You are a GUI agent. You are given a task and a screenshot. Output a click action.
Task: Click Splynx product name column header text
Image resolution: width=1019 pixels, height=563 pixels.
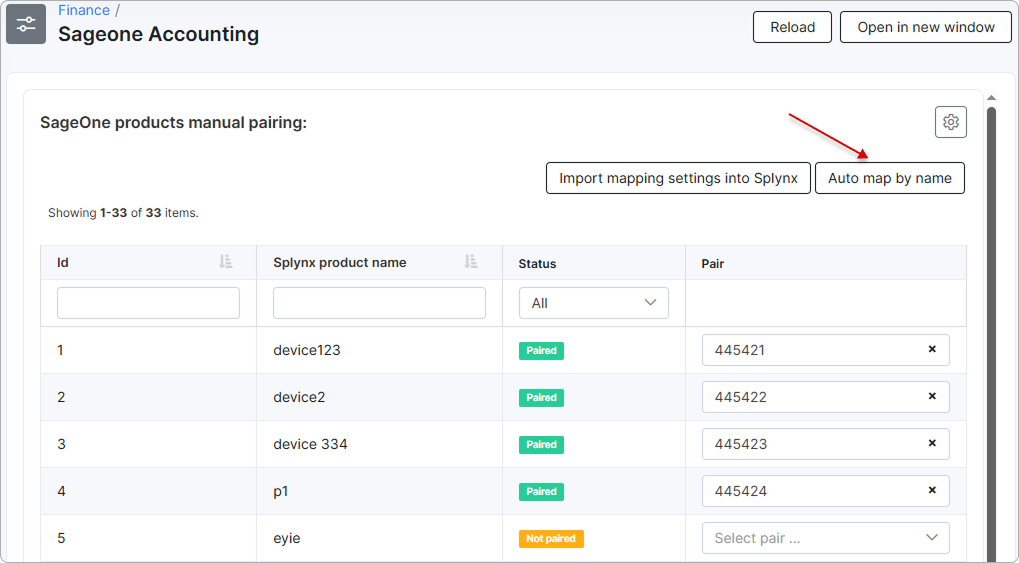point(339,263)
